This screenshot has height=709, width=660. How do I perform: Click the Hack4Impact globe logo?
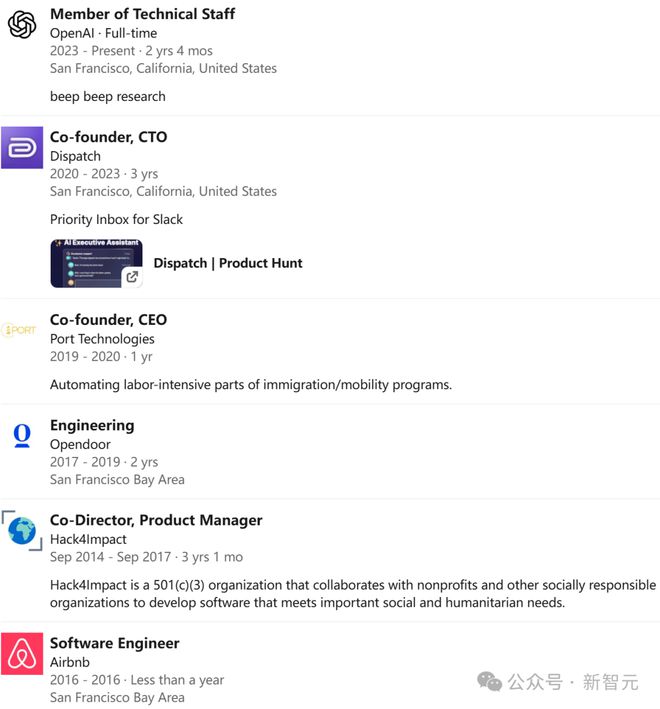click(x=22, y=530)
